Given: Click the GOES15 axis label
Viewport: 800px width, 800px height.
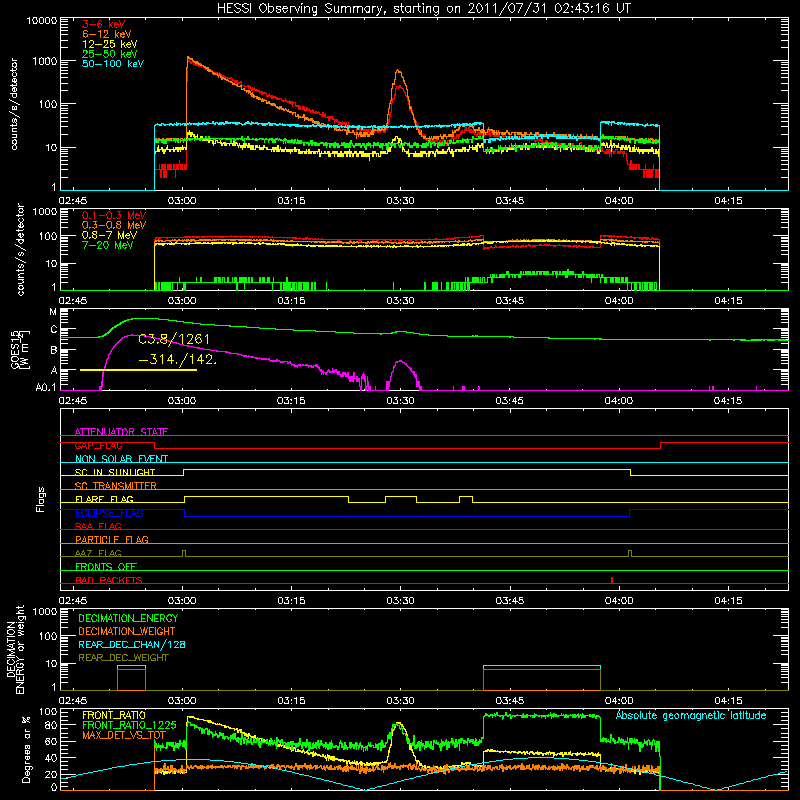Looking at the screenshot, I should 17,349.
